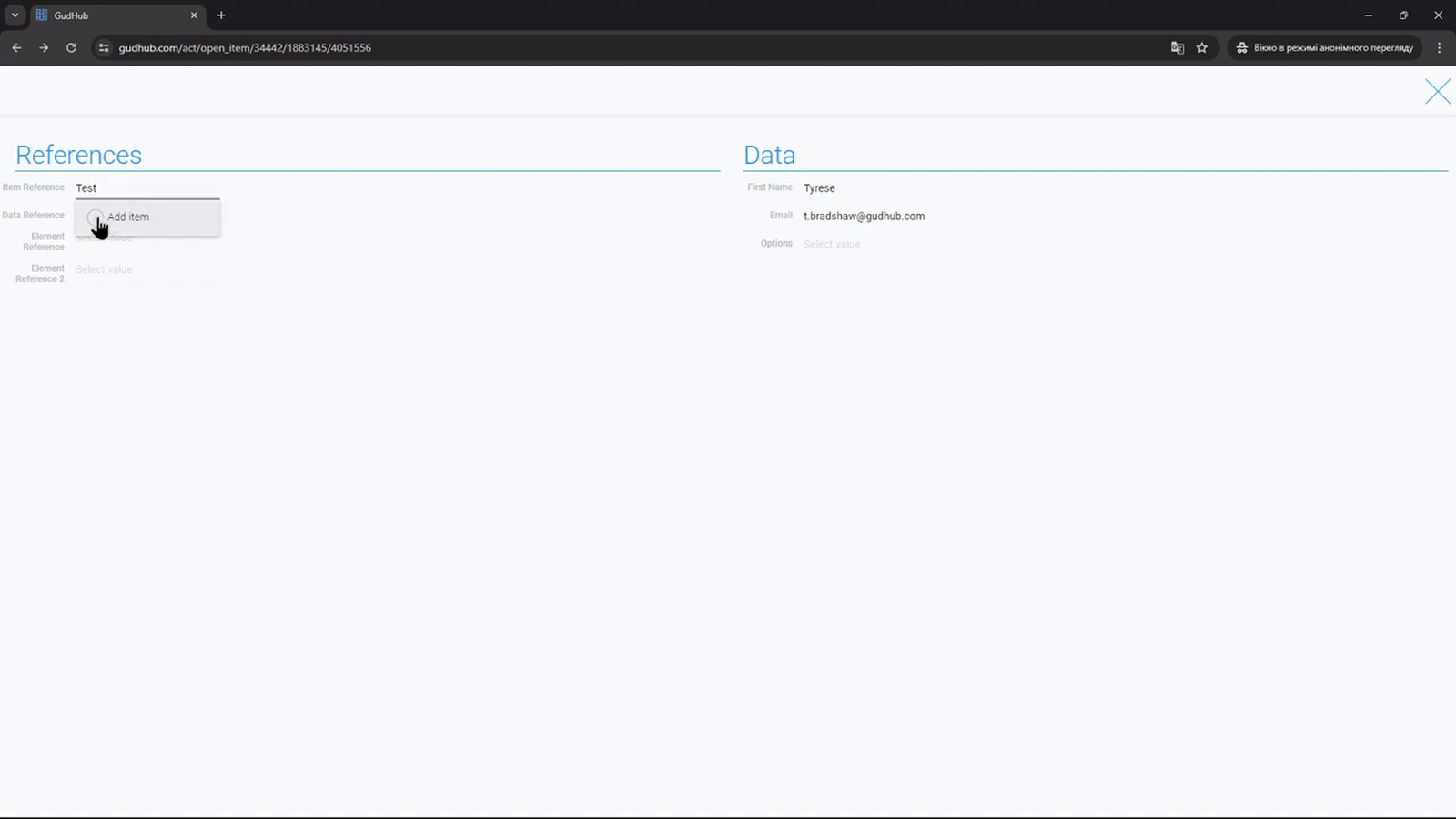The image size is (1456, 819).
Task: Open a new tab with plus button
Action: coord(221,15)
